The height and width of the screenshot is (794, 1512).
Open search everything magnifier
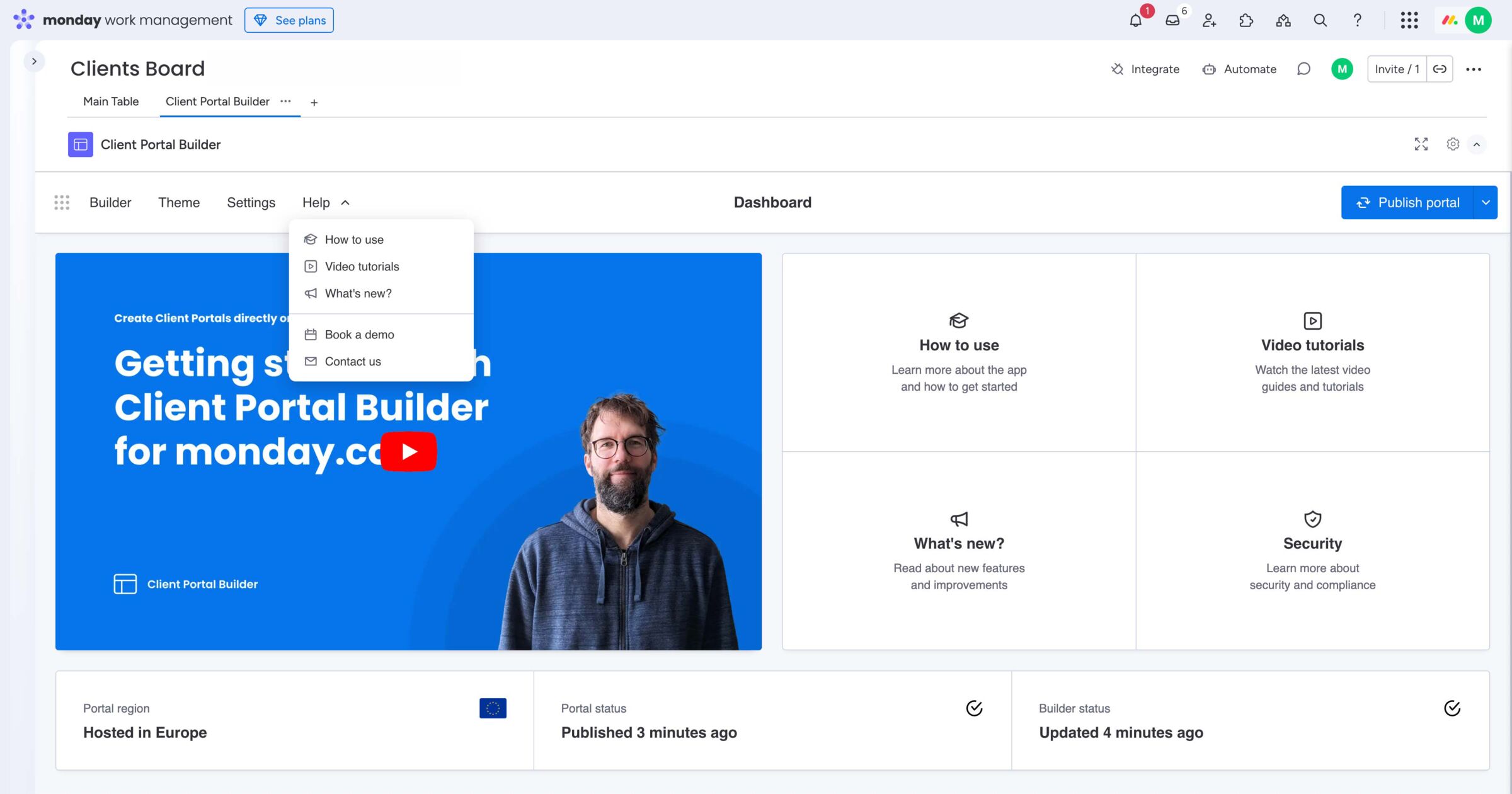pyautogui.click(x=1320, y=20)
